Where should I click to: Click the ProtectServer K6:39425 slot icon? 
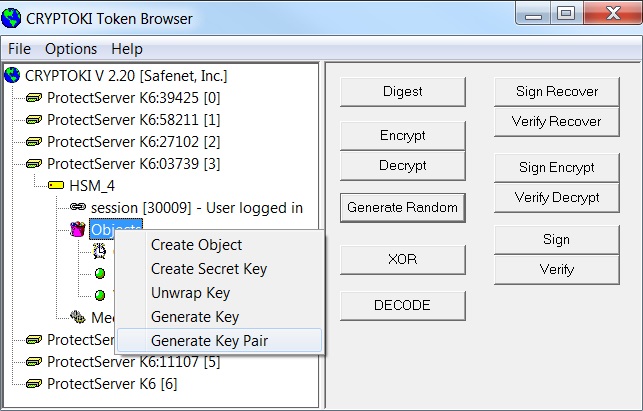click(x=34, y=97)
